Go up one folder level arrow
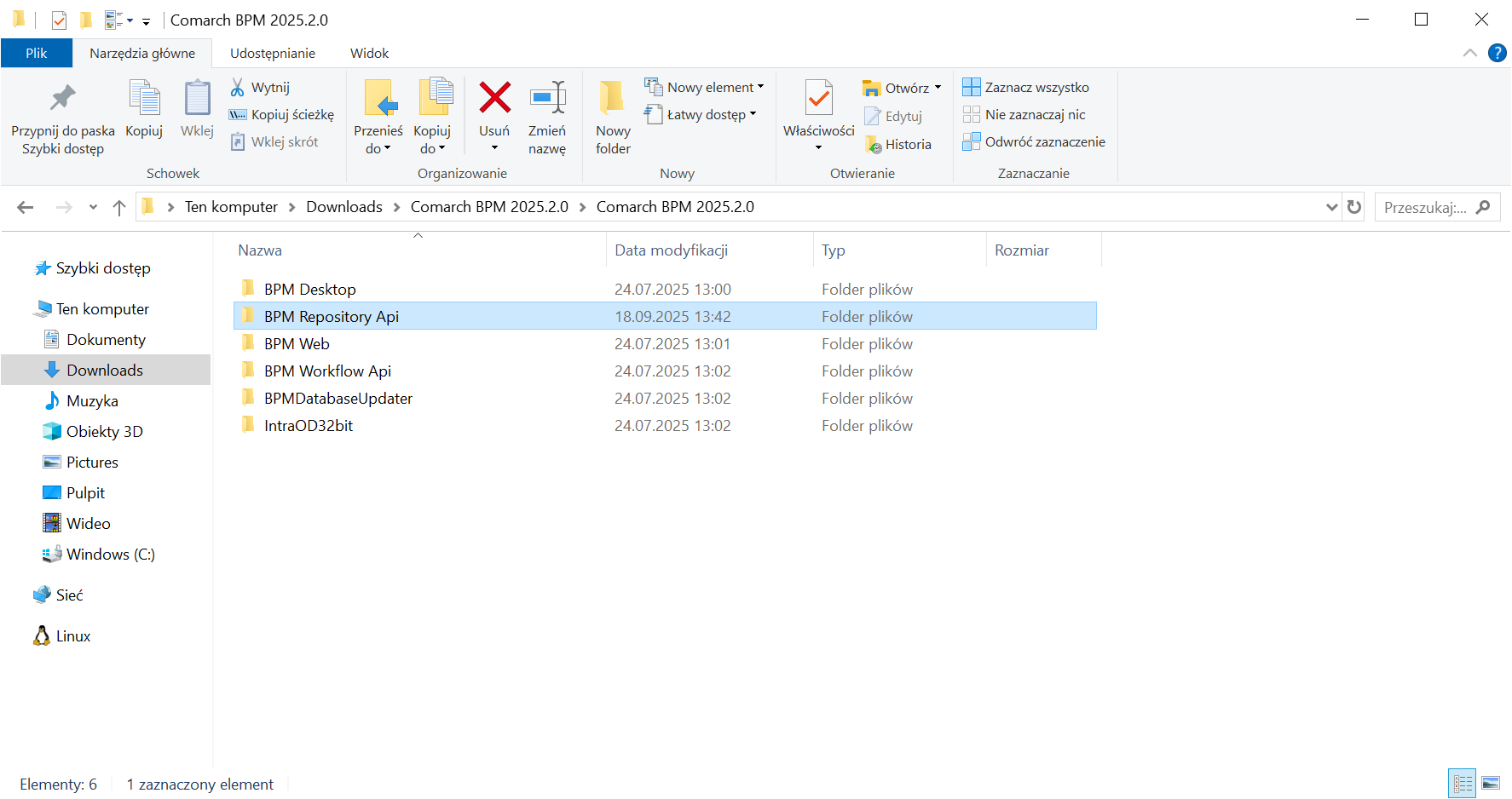This screenshot has width=1512, height=799. coord(119,207)
